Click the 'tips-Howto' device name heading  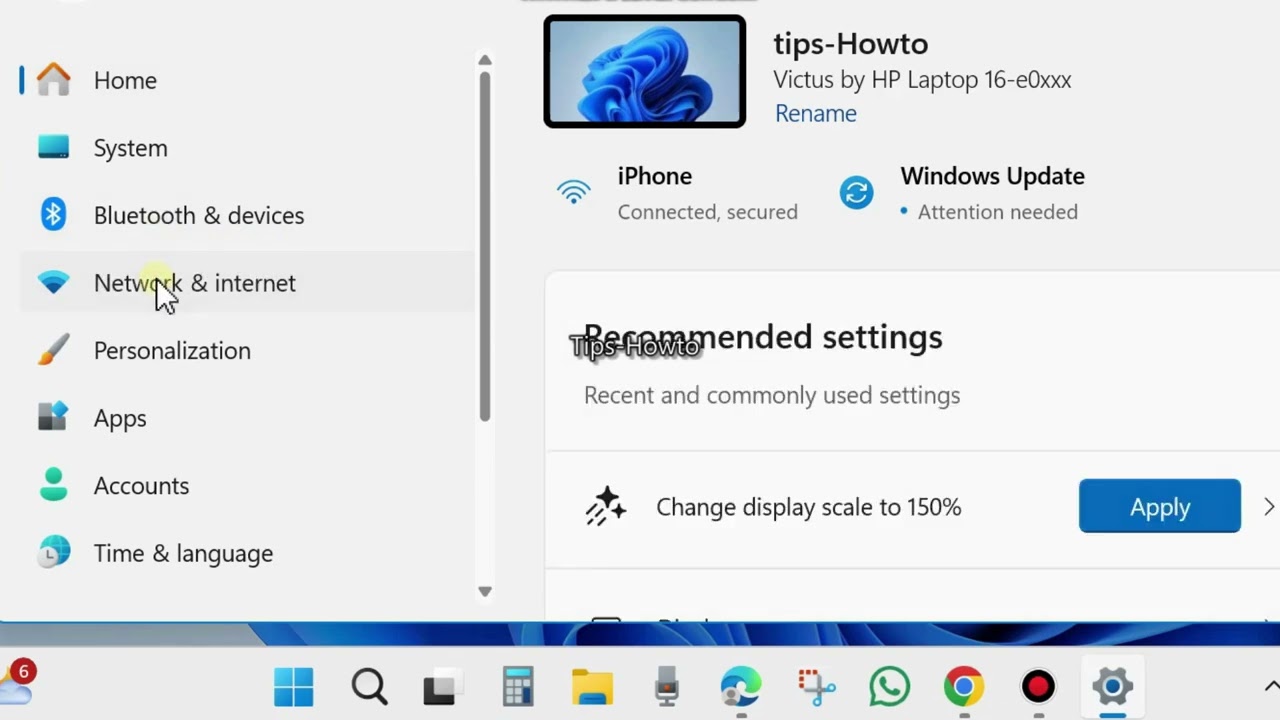(851, 43)
